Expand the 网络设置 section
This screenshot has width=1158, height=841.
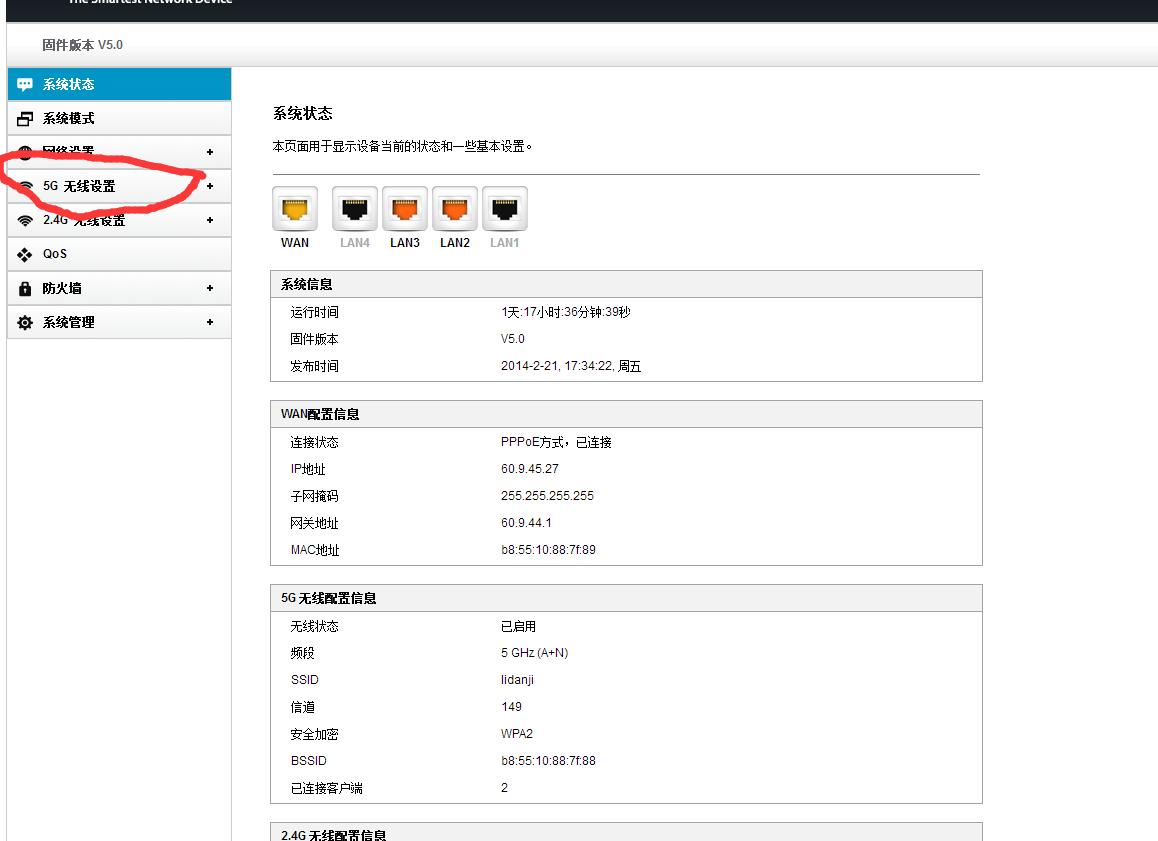(210, 152)
